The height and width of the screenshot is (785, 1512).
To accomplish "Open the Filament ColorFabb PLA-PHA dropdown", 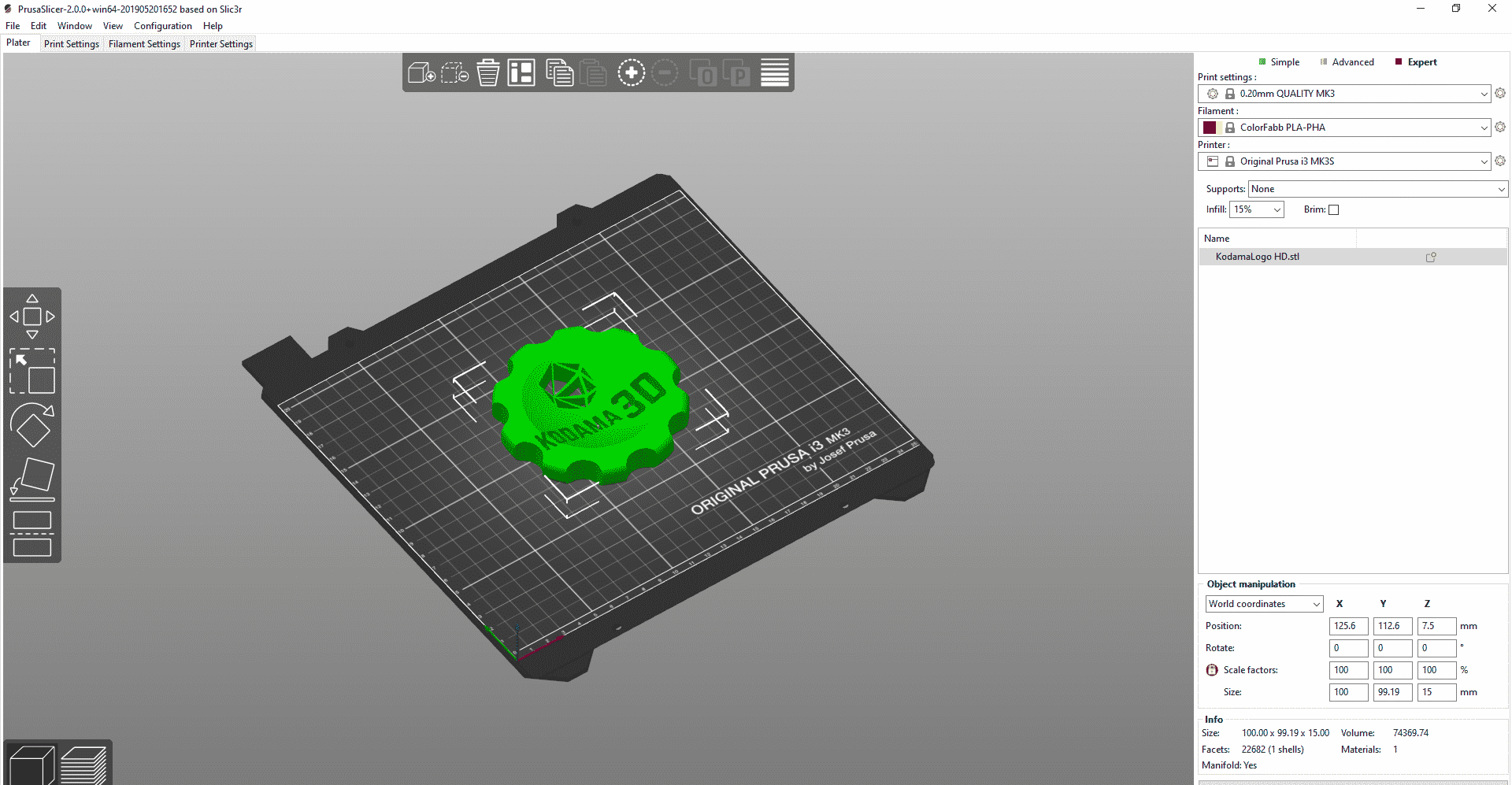I will [1344, 128].
